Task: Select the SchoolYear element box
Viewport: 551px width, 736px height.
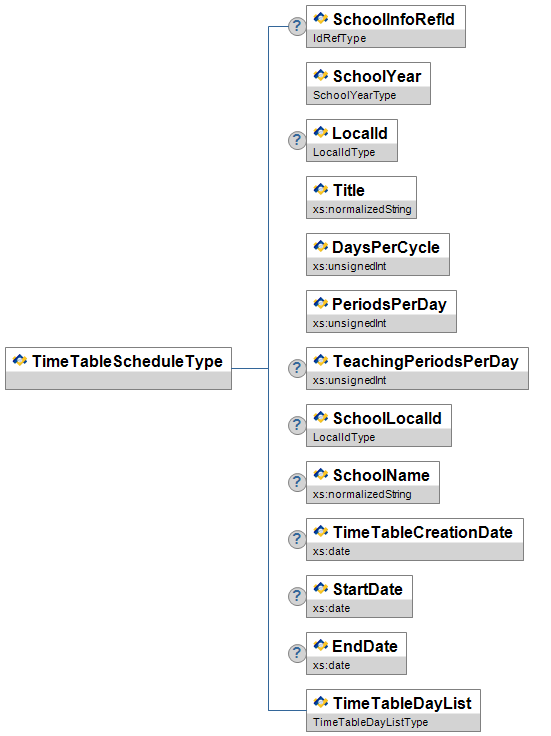Action: pos(368,84)
